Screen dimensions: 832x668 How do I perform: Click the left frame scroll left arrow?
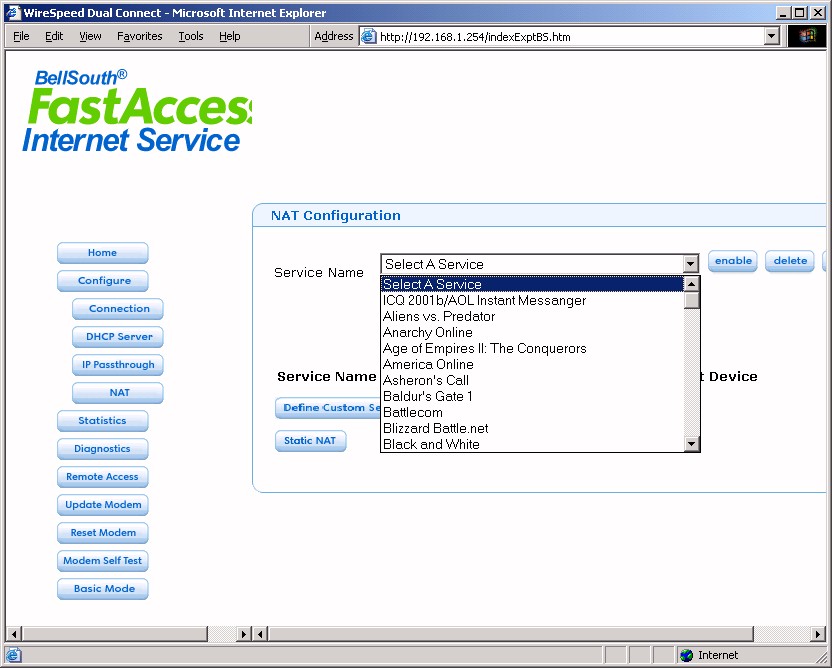(14, 634)
